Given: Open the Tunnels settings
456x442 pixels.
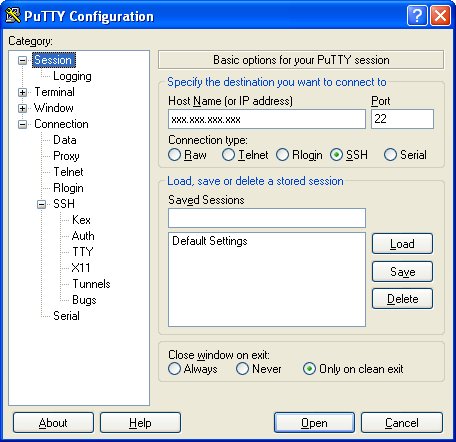Looking at the screenshot, I should 91,284.
